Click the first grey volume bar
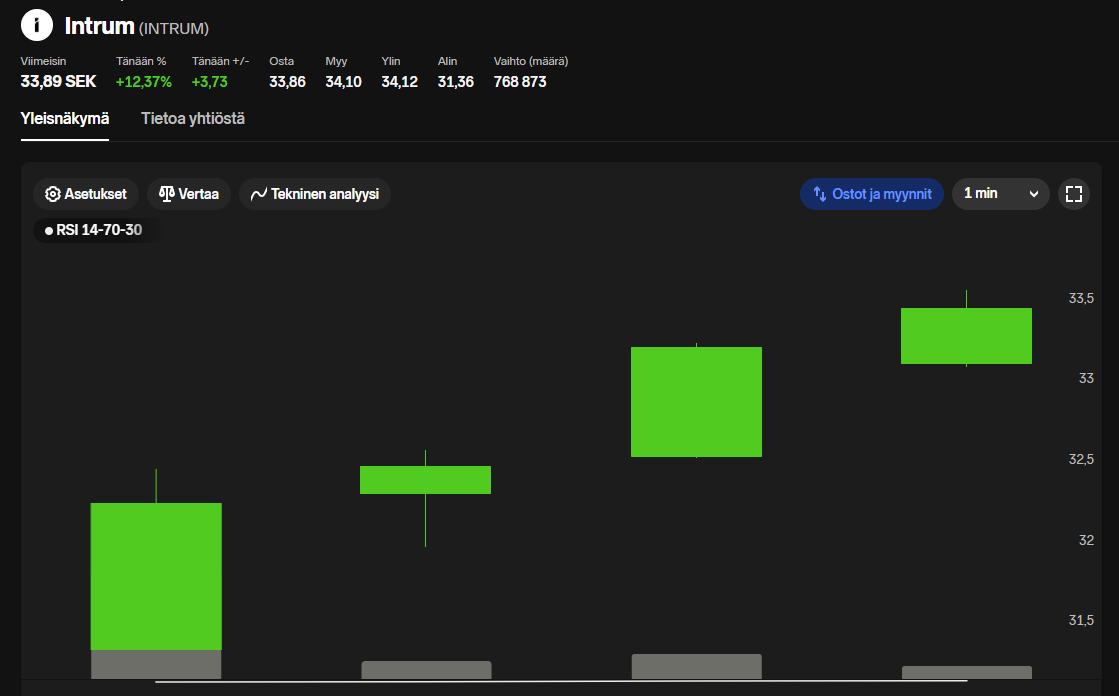The height and width of the screenshot is (696, 1119). click(x=156, y=664)
